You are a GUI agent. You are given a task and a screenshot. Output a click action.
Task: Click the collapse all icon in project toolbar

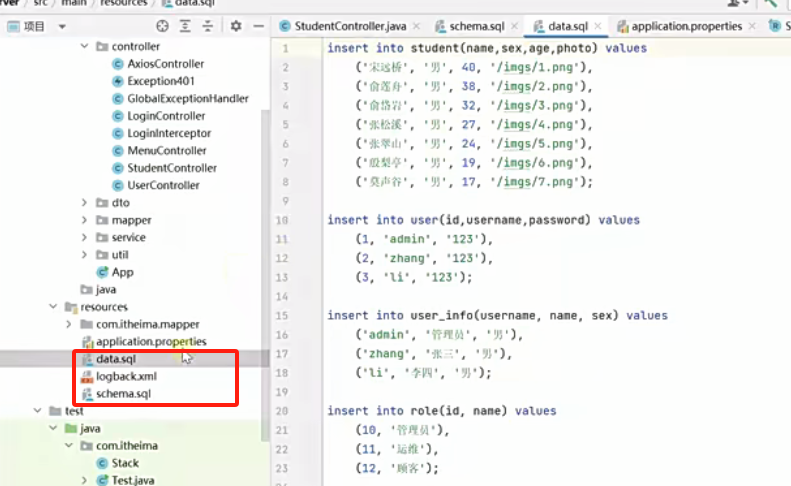tap(208, 26)
